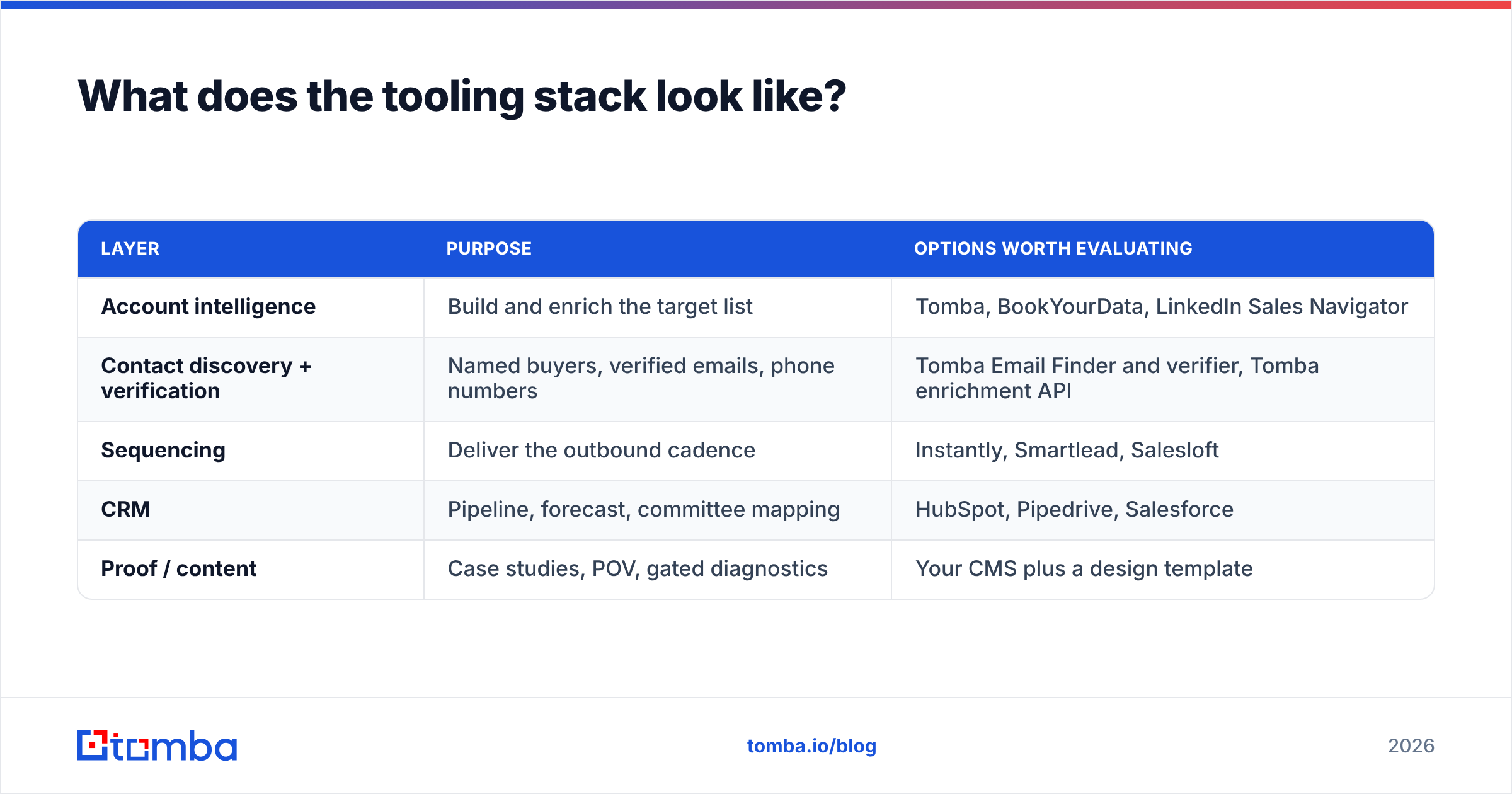Click the tomba logo
Image resolution: width=1512 pixels, height=794 pixels.
[157, 745]
